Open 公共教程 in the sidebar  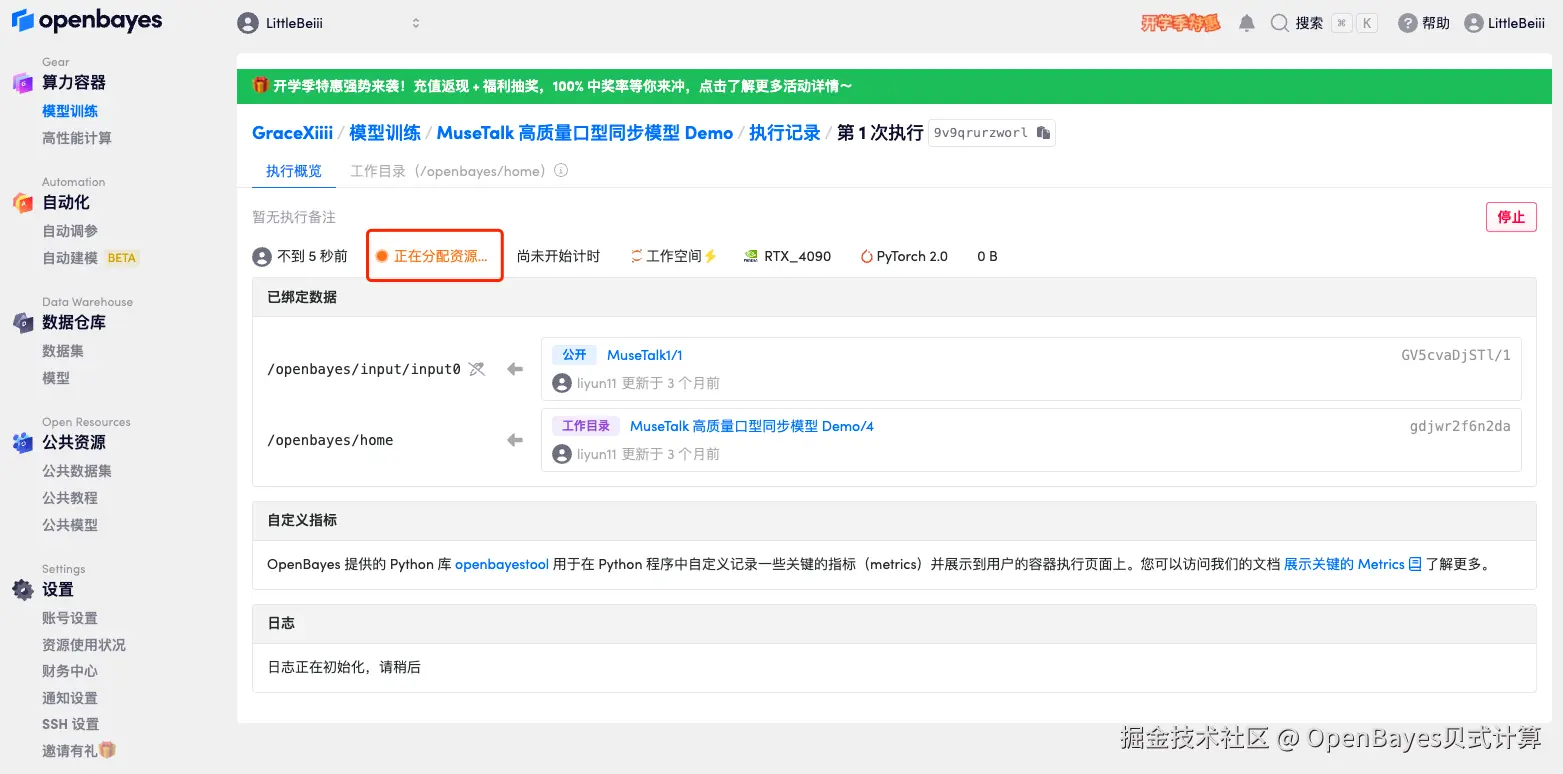(x=70, y=498)
